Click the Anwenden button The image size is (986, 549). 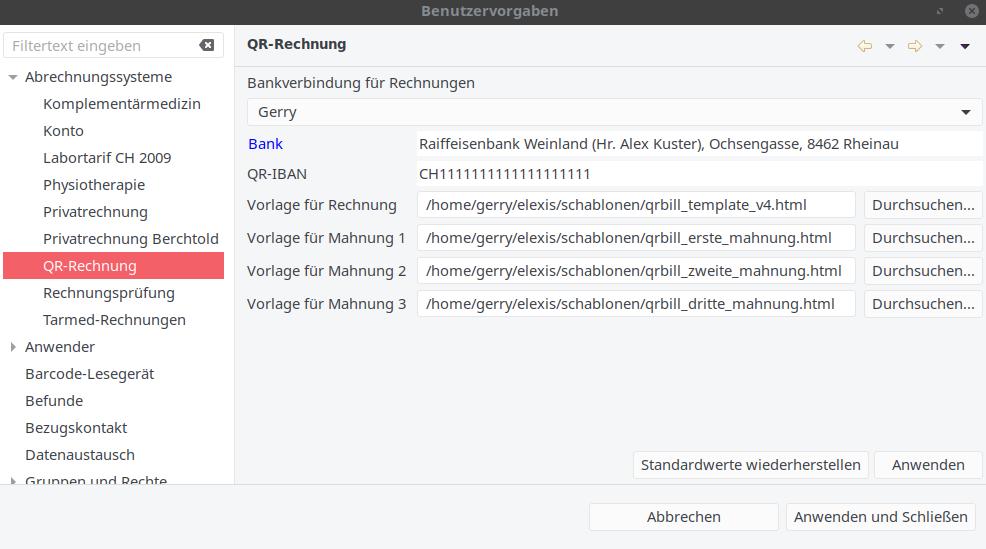[x=928, y=465]
